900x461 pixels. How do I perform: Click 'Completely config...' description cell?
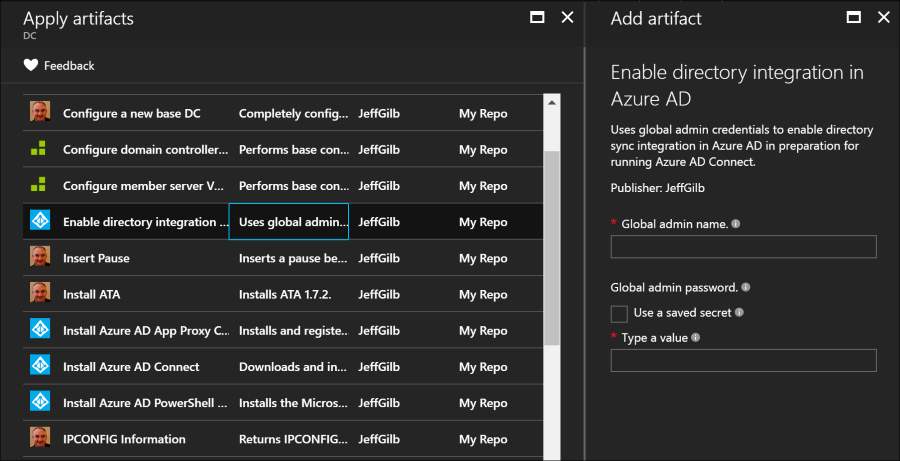293,114
